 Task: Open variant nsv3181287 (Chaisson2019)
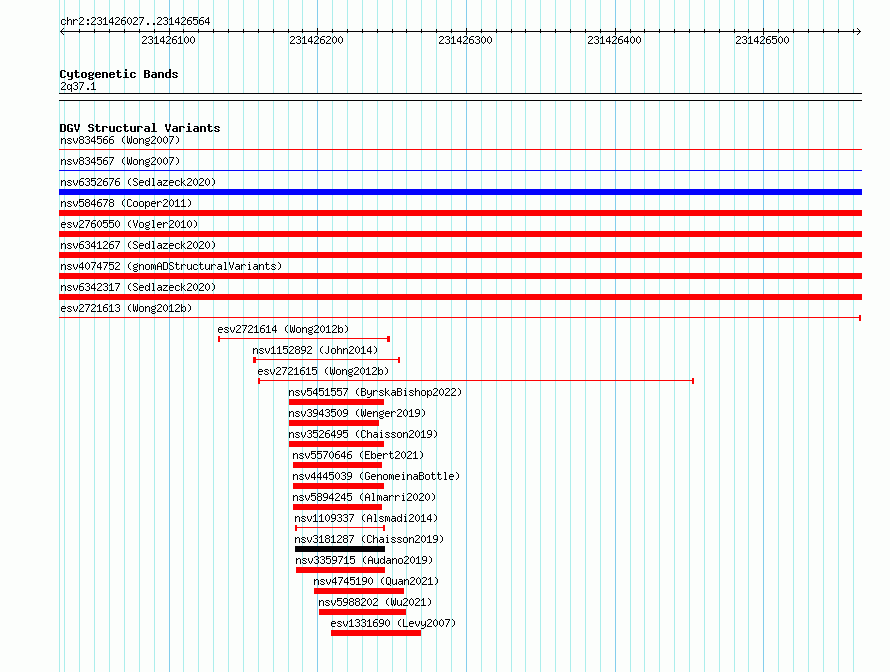tap(369, 539)
